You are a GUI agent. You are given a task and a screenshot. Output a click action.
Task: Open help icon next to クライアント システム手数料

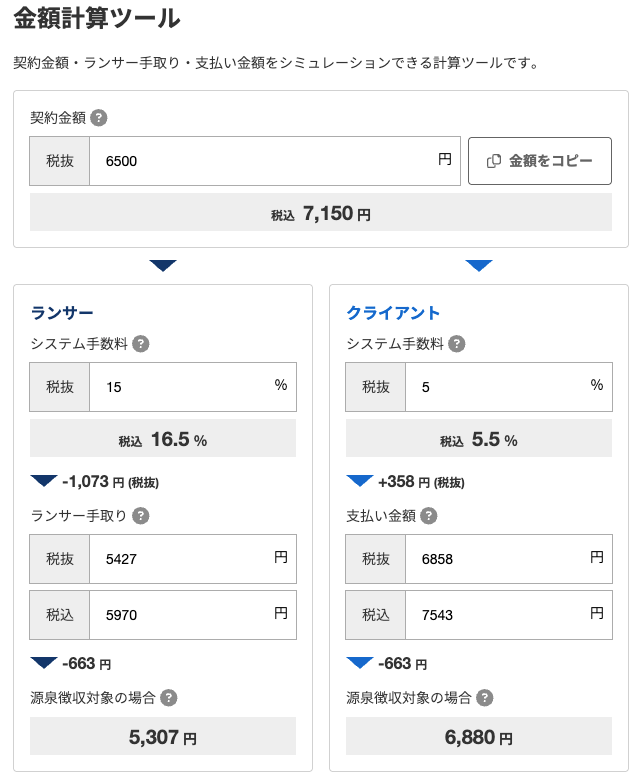click(x=456, y=344)
